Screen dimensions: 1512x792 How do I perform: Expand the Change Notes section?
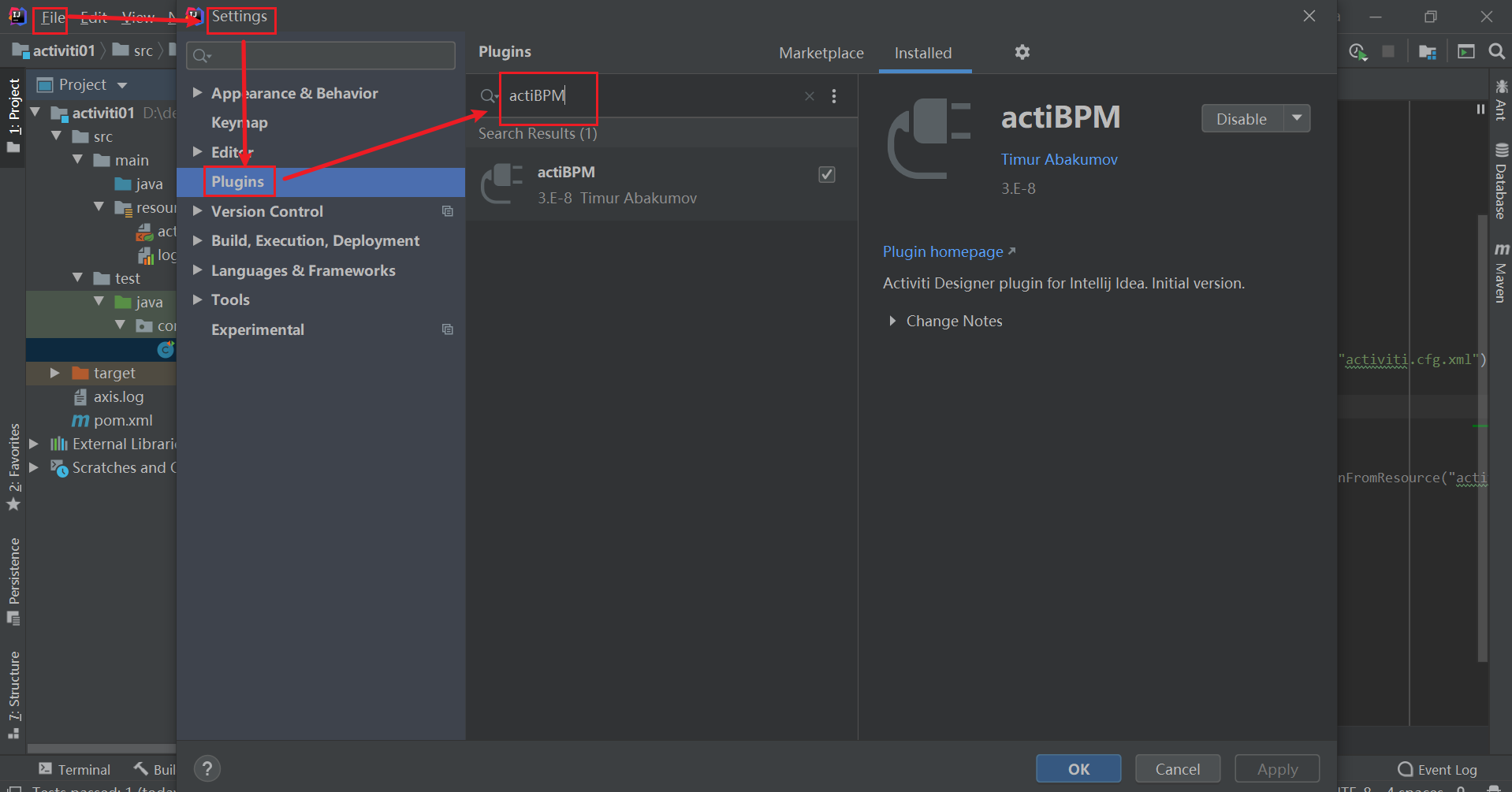tap(892, 321)
